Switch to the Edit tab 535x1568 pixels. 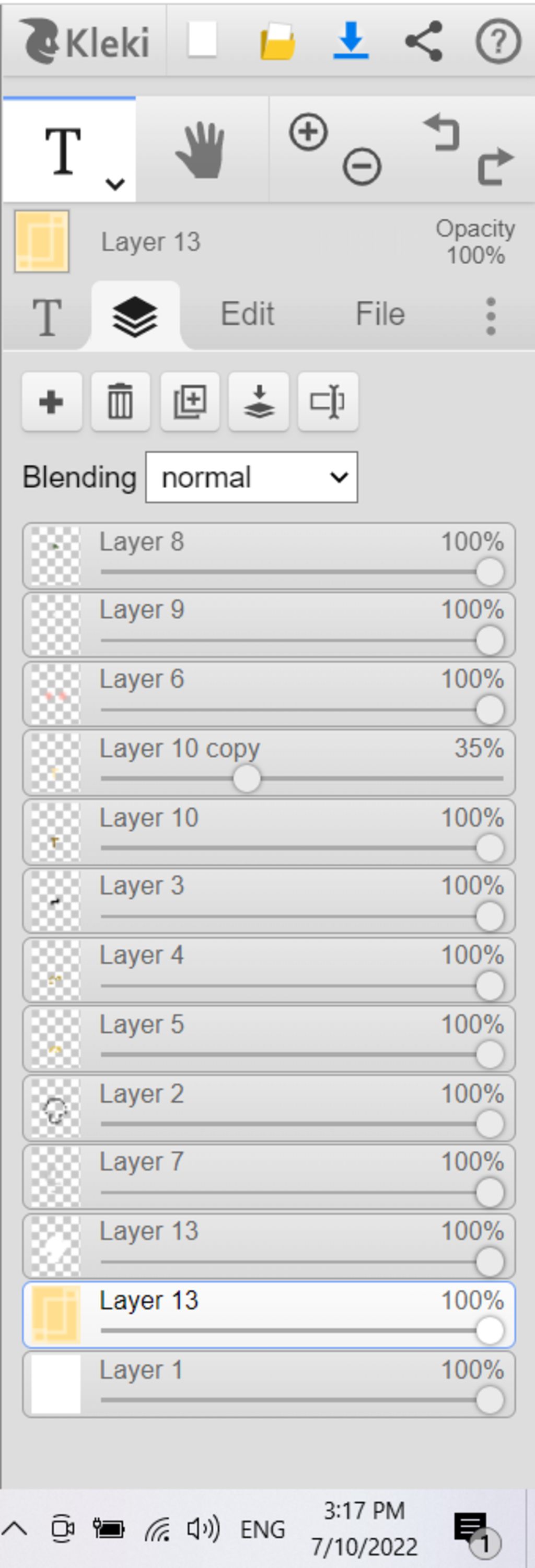248,314
